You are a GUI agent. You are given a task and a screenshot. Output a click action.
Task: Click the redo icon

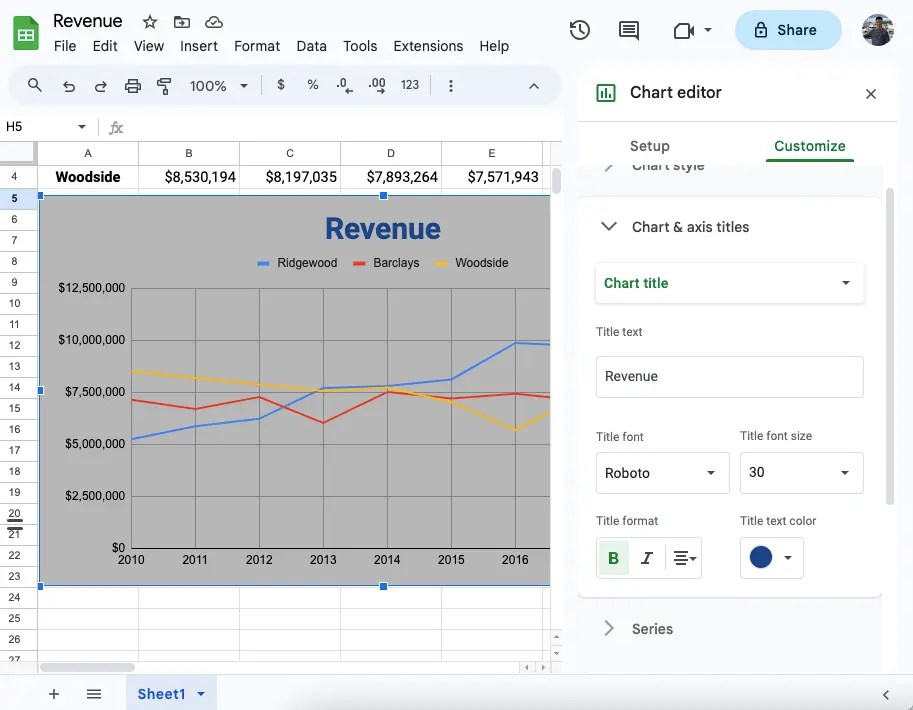click(100, 85)
